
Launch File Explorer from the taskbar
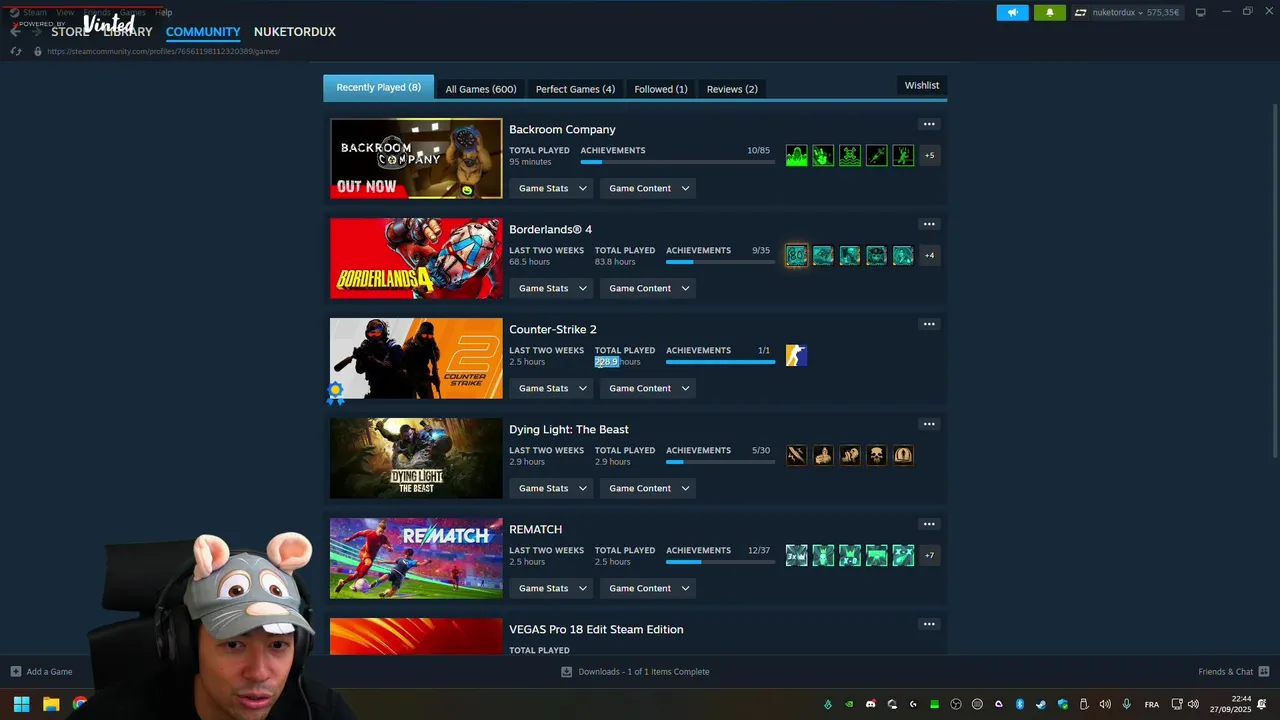tap(51, 704)
